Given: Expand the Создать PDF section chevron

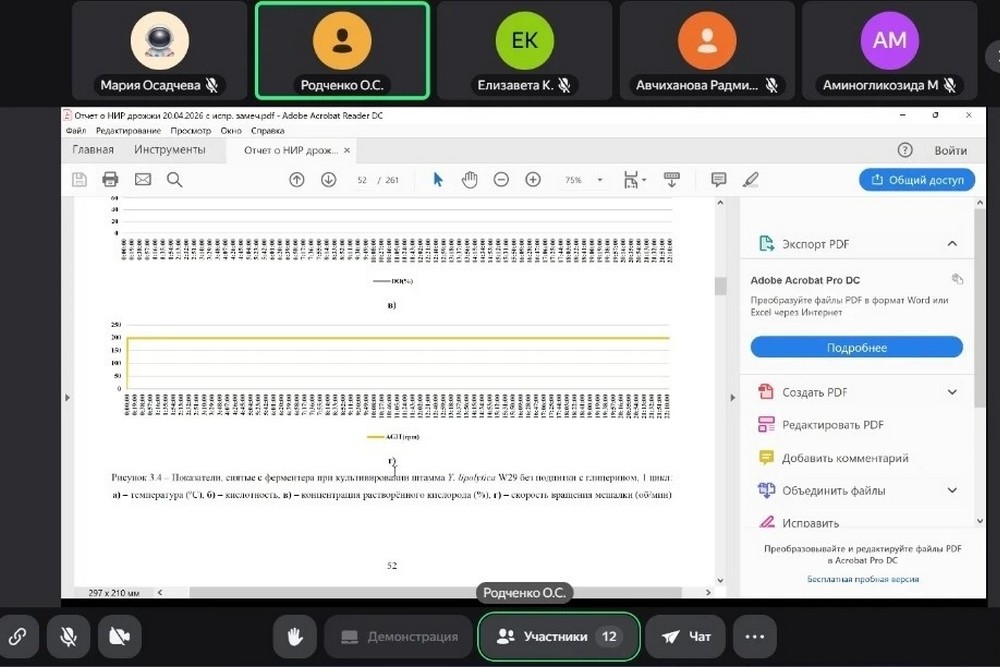Looking at the screenshot, I should tap(952, 392).
